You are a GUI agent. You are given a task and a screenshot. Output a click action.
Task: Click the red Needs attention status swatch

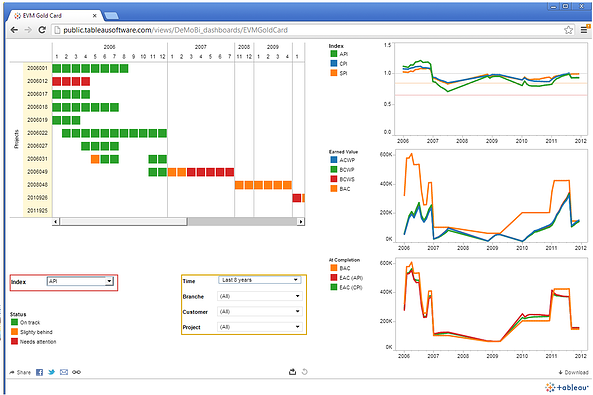[x=14, y=341]
